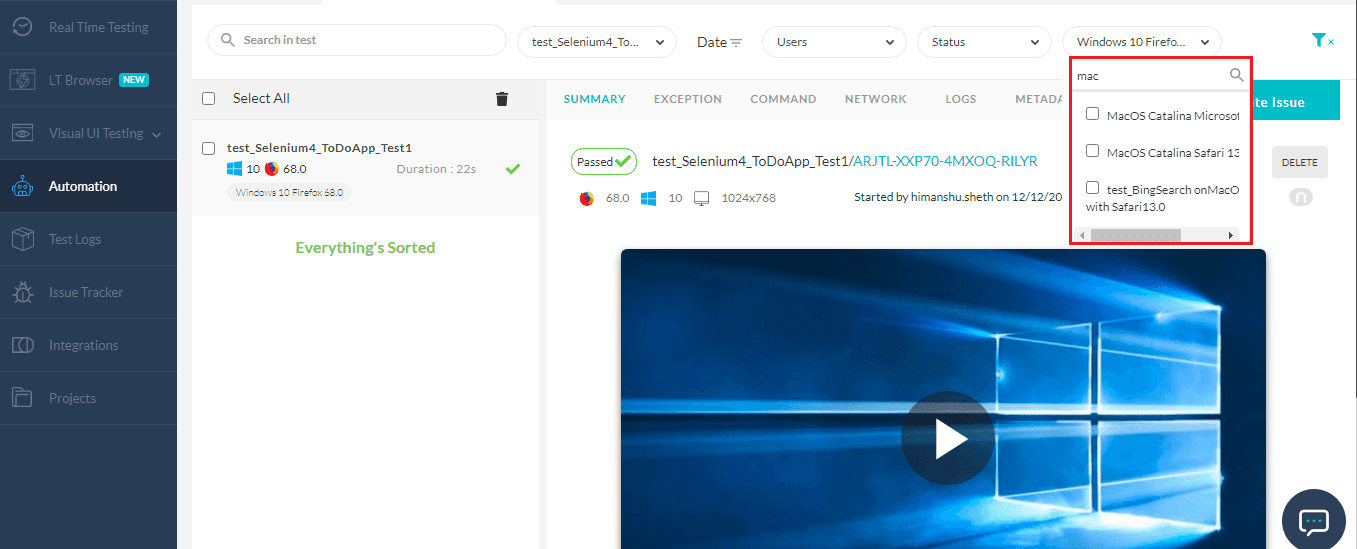Click magnifier icon in mac search box

(x=1236, y=75)
